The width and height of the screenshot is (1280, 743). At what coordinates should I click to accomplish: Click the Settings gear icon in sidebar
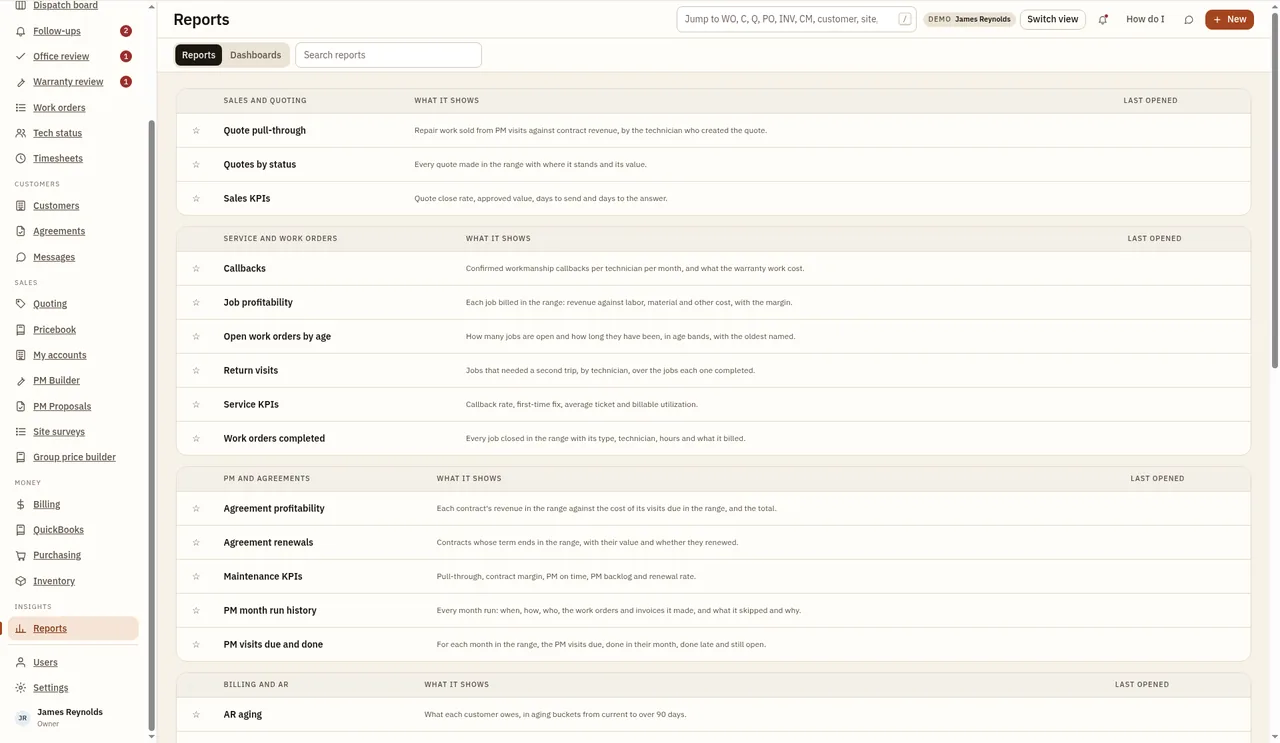21,688
